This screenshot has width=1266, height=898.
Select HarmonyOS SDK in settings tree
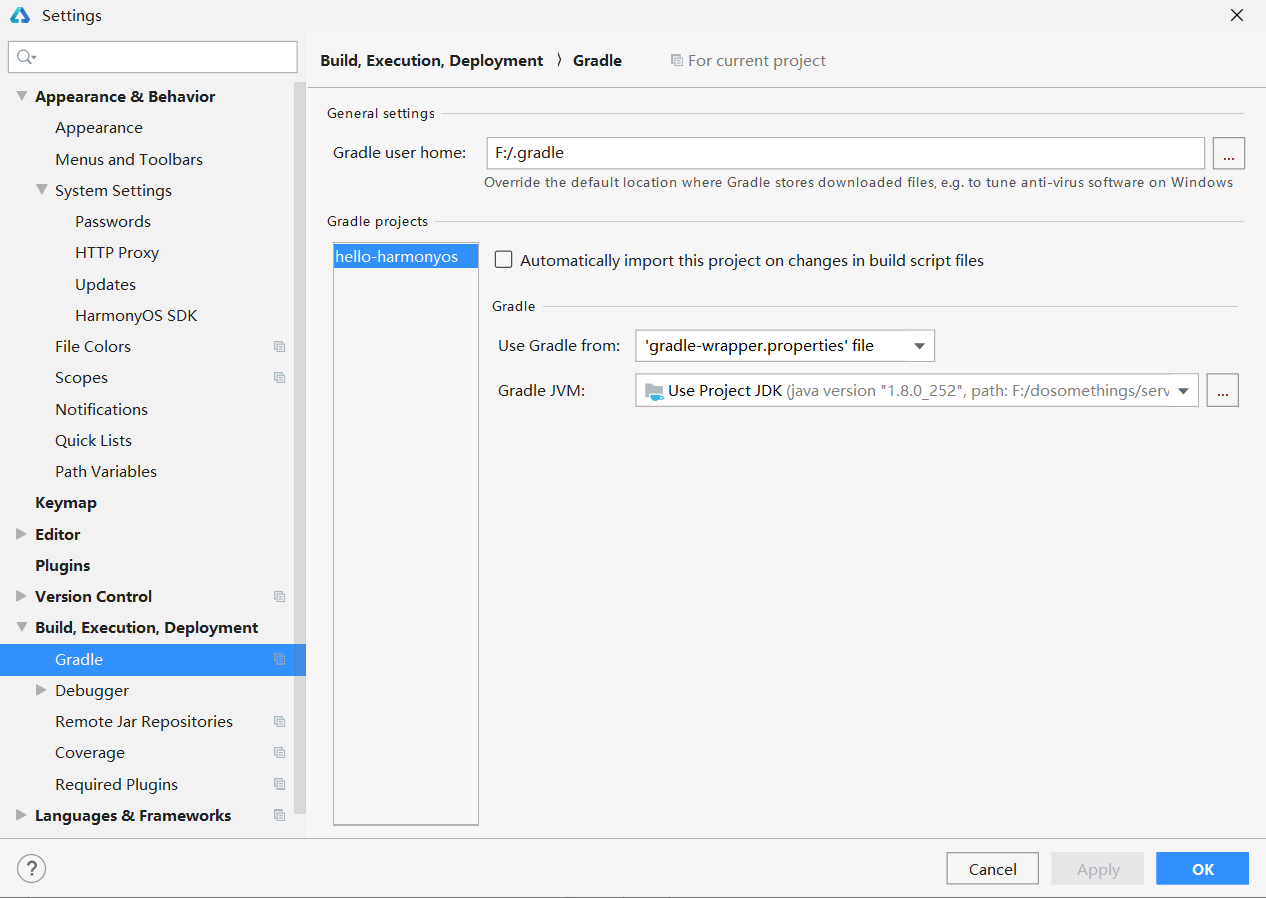(x=136, y=316)
